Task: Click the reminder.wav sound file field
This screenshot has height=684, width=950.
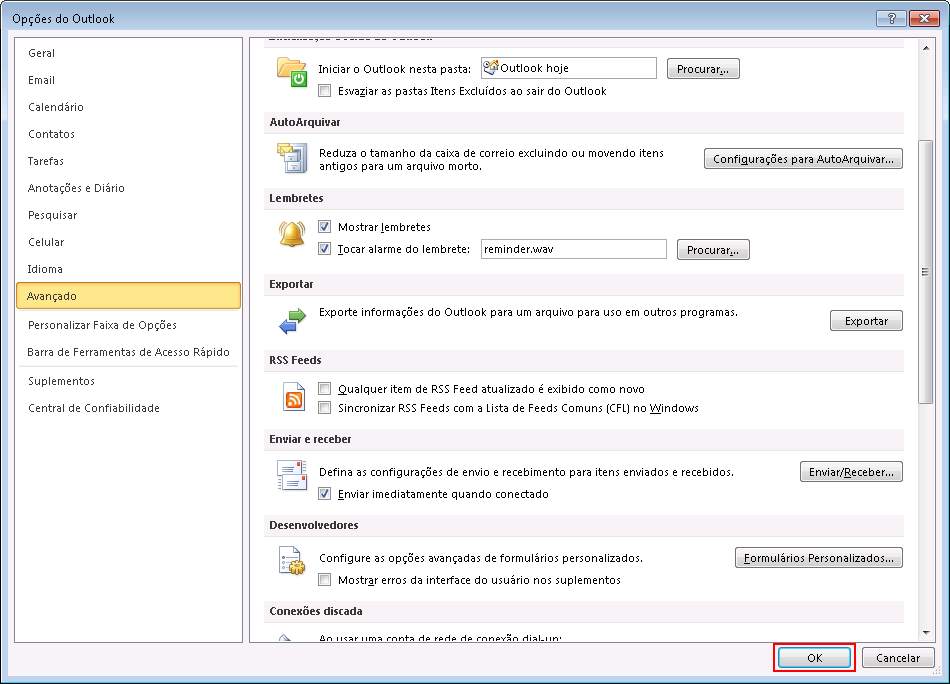Action: click(x=574, y=249)
